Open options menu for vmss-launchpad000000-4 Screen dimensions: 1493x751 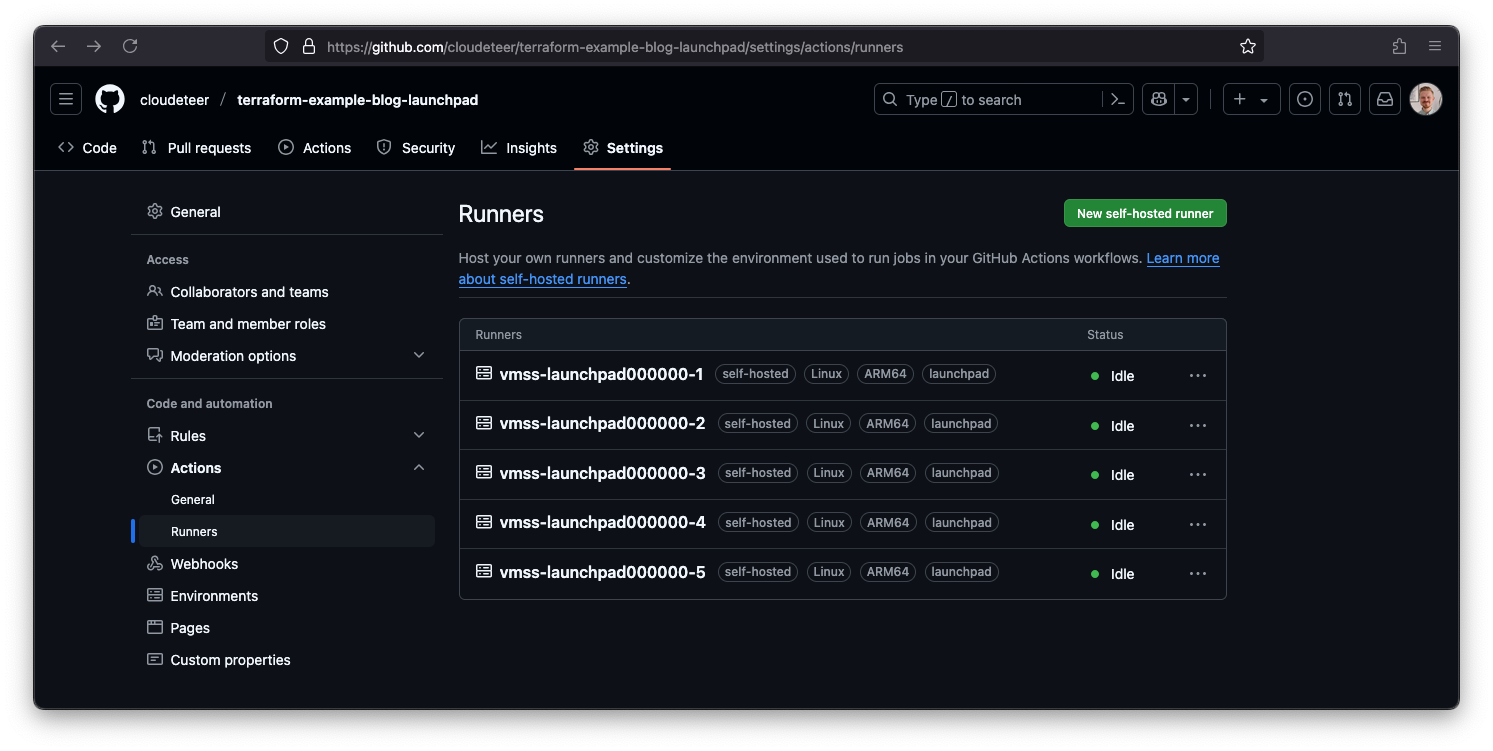(1198, 524)
